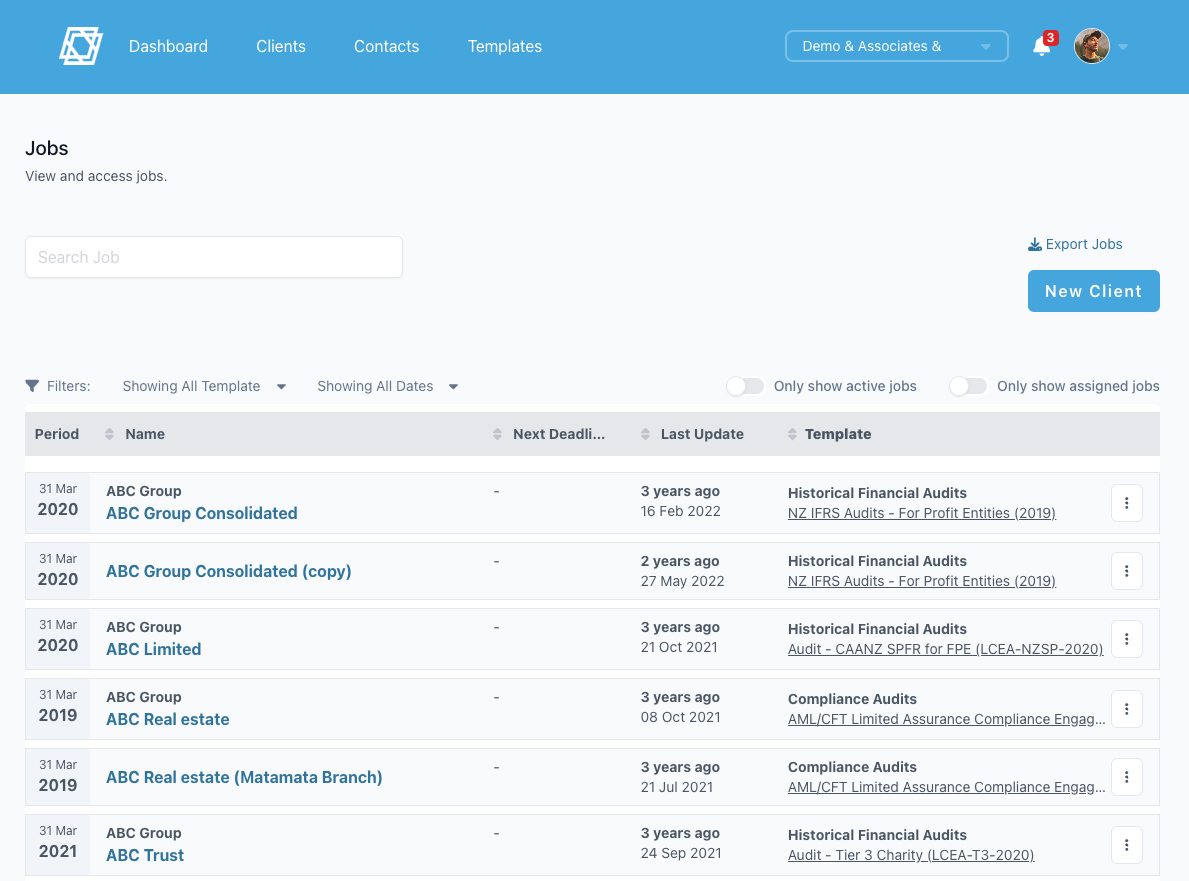Enable Only show active jobs
The height and width of the screenshot is (881, 1189).
pos(745,386)
